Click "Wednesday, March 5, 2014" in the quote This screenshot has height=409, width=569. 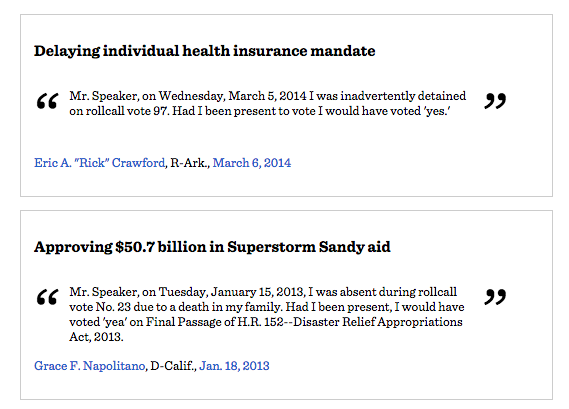pos(233,96)
